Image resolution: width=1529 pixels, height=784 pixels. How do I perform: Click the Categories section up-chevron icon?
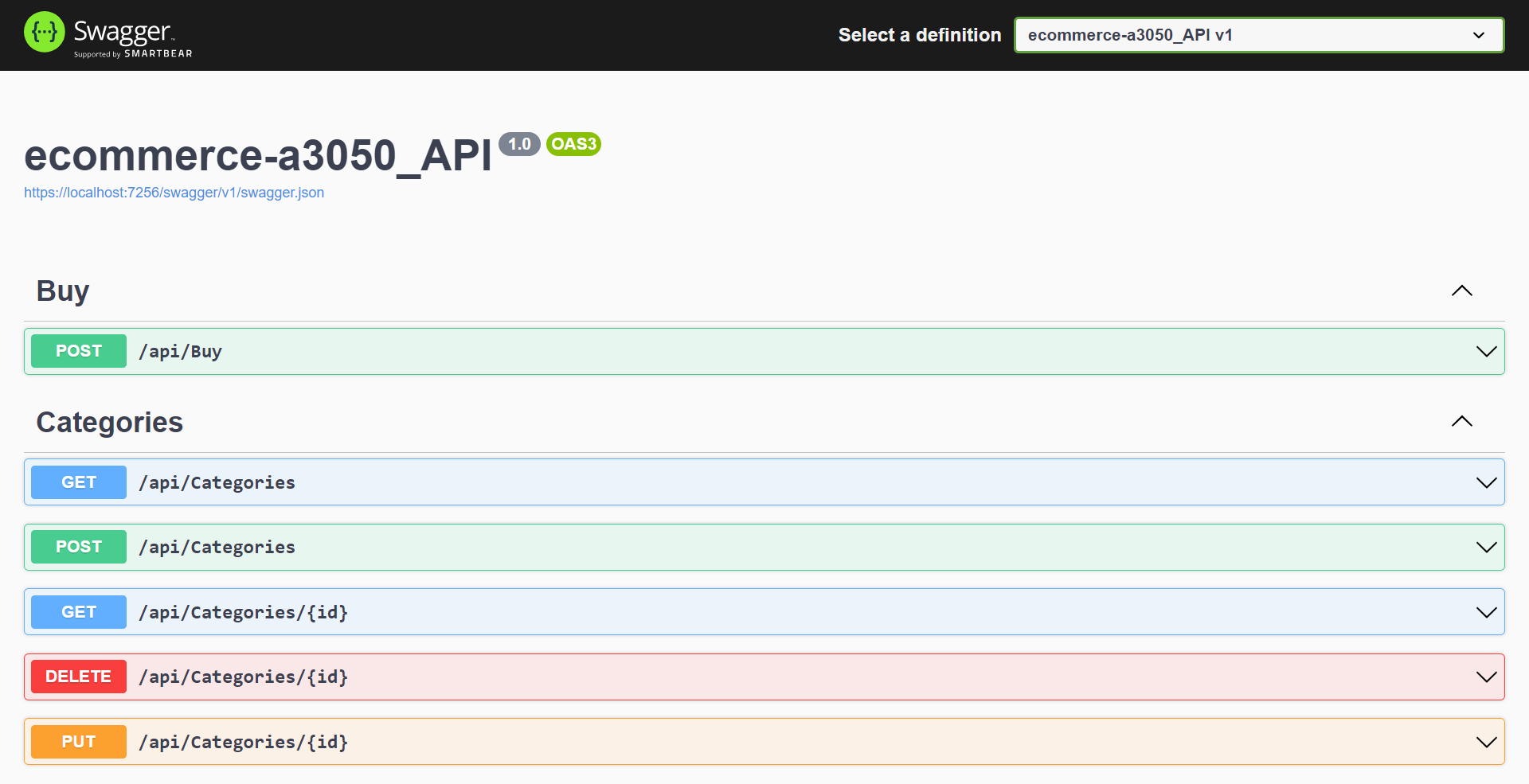1461,422
